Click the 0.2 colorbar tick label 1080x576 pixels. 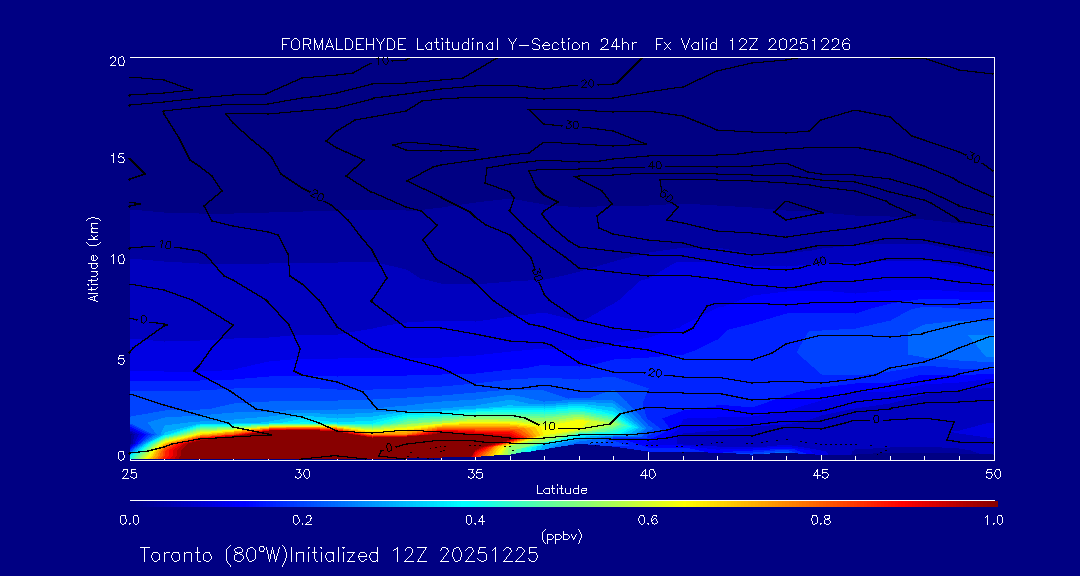[302, 520]
